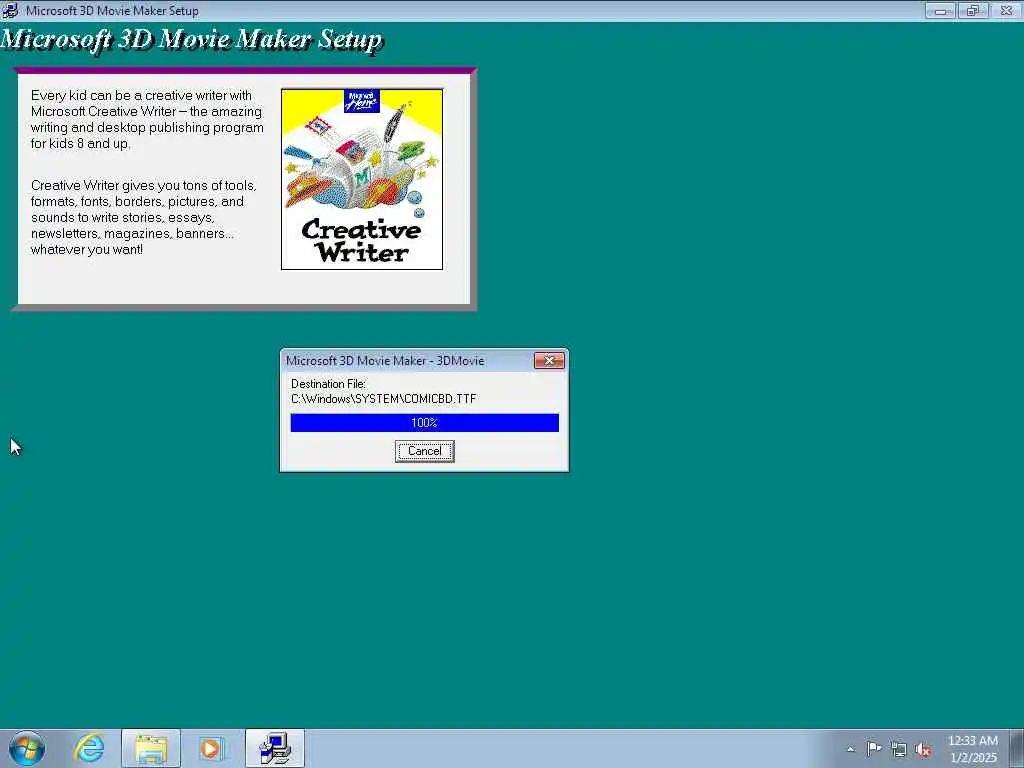
Task: Click the 'Creative Writer gives you tons' paragraph
Action: coord(144,217)
